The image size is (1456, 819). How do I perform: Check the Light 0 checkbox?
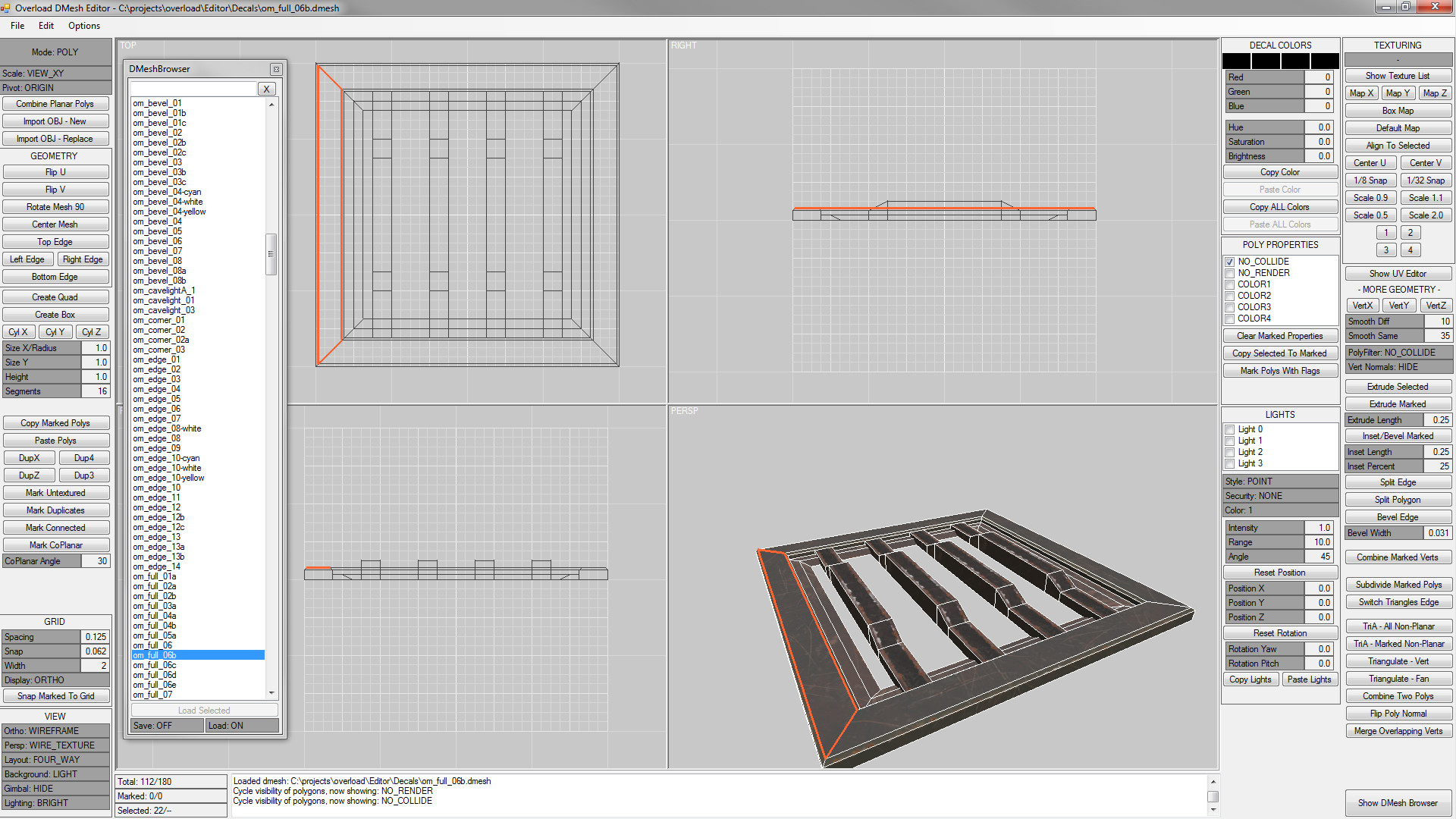[1230, 429]
